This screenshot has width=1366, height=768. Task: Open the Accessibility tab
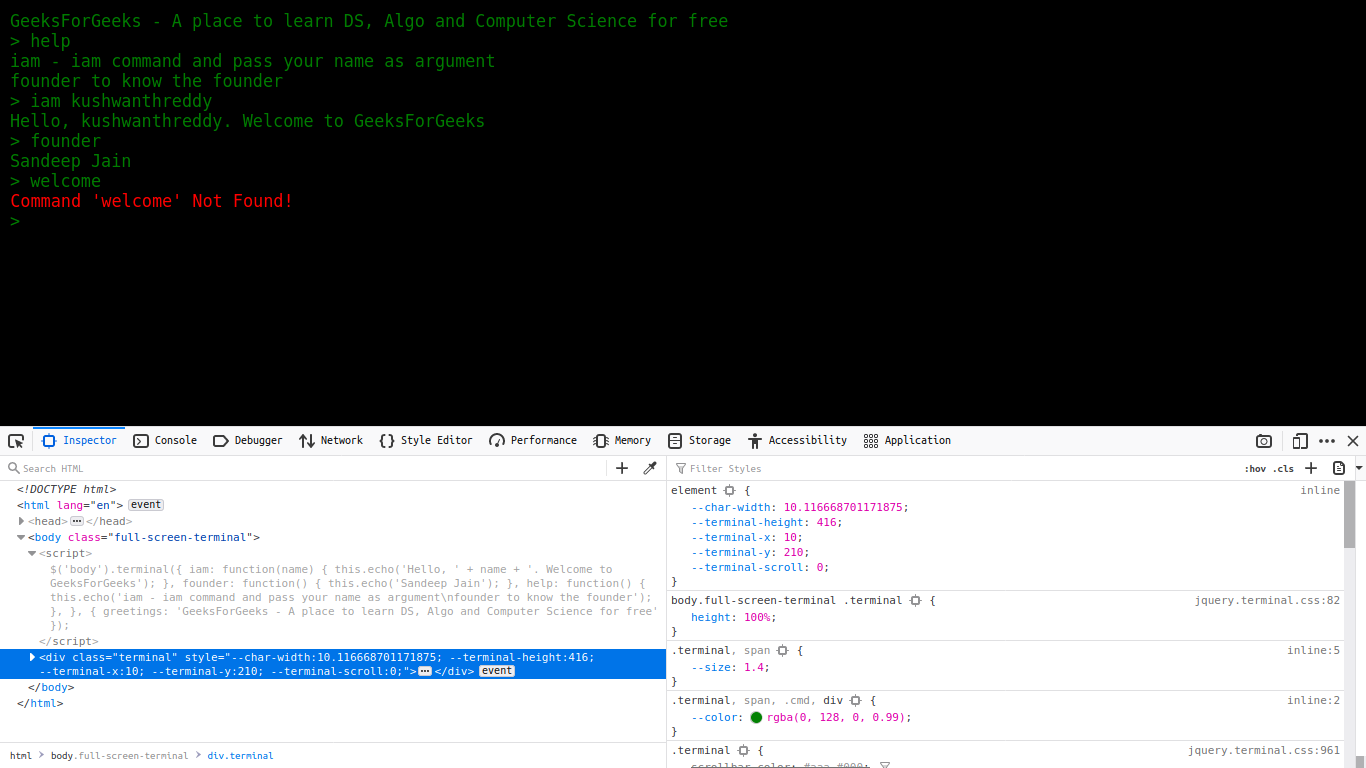point(797,441)
